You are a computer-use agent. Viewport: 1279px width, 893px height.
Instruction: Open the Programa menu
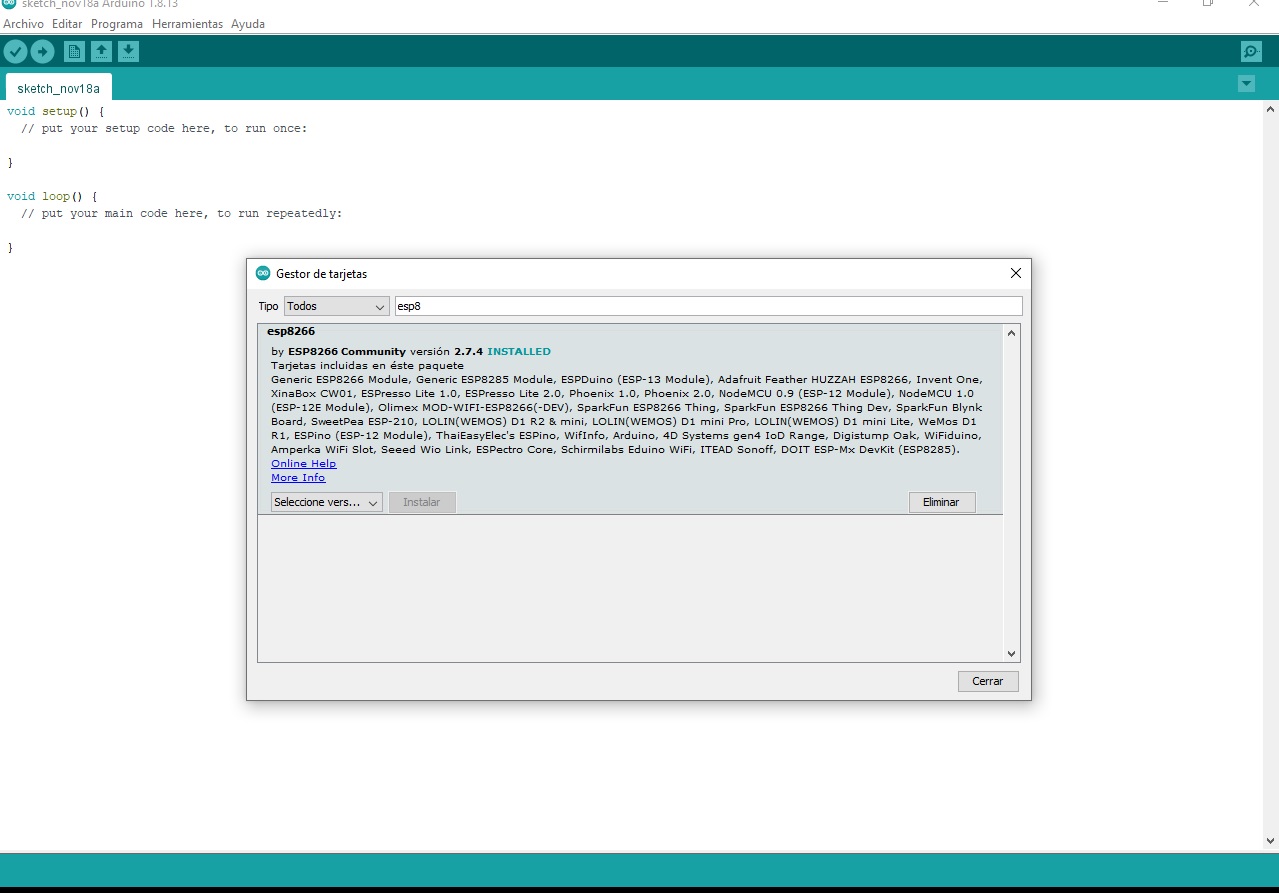(117, 24)
